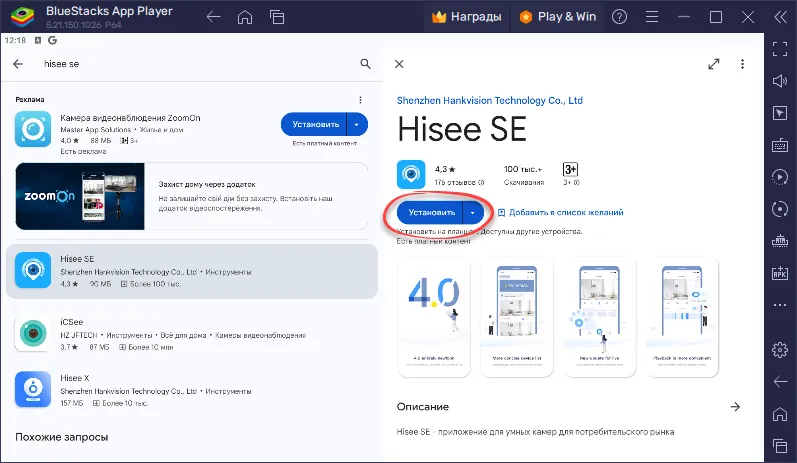
Task: Click the install APK icon
Action: click(780, 272)
